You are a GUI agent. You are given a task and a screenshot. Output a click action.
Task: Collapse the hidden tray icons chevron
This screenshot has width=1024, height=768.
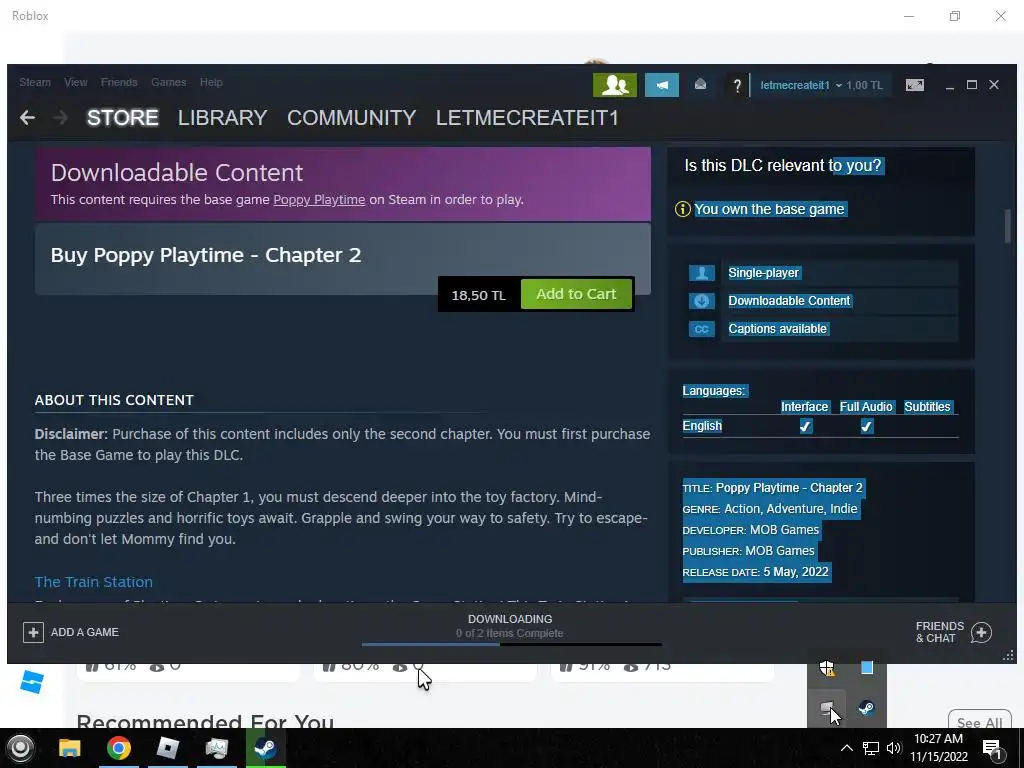pyautogui.click(x=846, y=748)
